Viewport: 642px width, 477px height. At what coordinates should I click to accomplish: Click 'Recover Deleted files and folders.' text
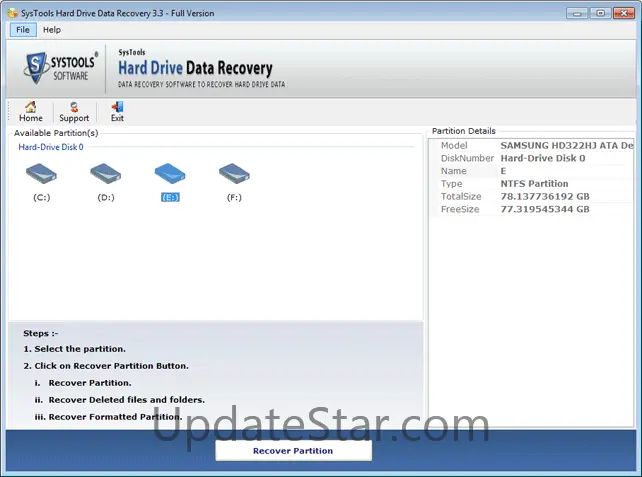(x=127, y=400)
